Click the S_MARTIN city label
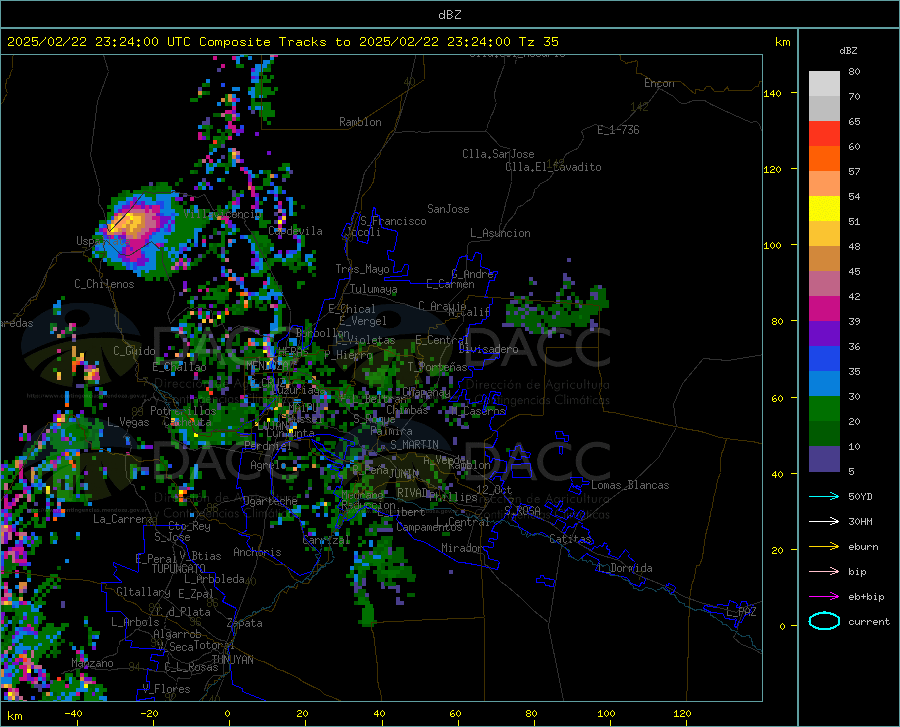This screenshot has width=900, height=727. (414, 445)
